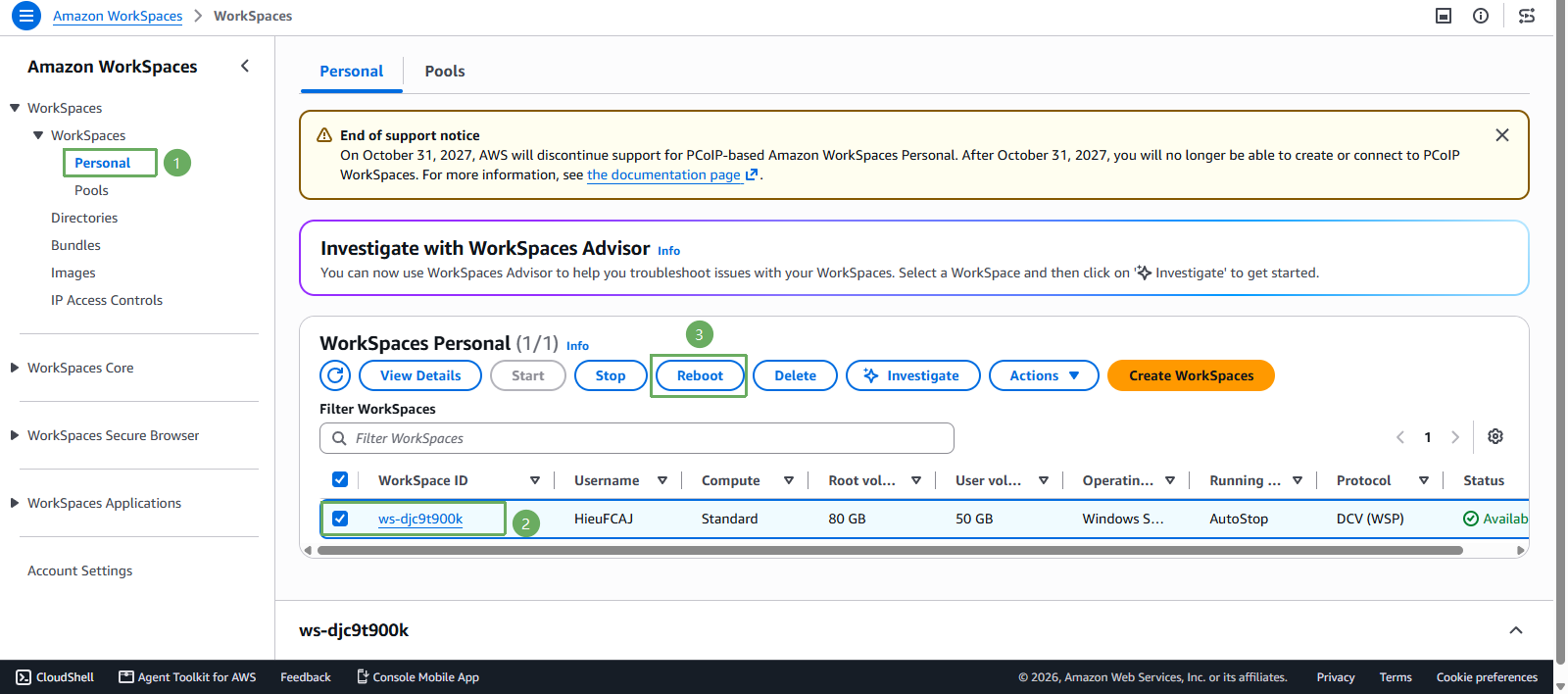The image size is (1568, 694).
Task: Open Info link beside WorkSpaces Advisor heading
Action: [668, 251]
